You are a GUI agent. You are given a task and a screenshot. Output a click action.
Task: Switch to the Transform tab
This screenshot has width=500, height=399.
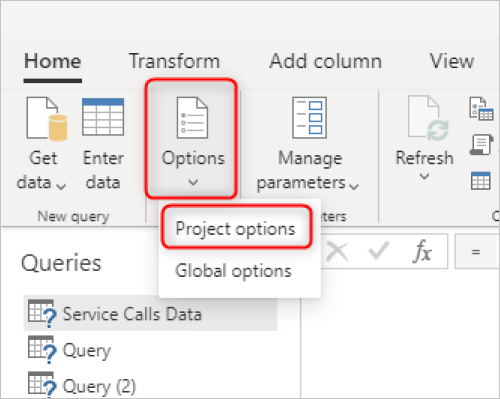tap(174, 61)
